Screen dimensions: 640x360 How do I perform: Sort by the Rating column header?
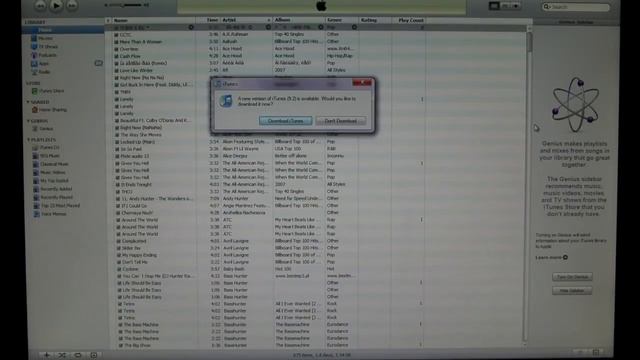tap(375, 20)
